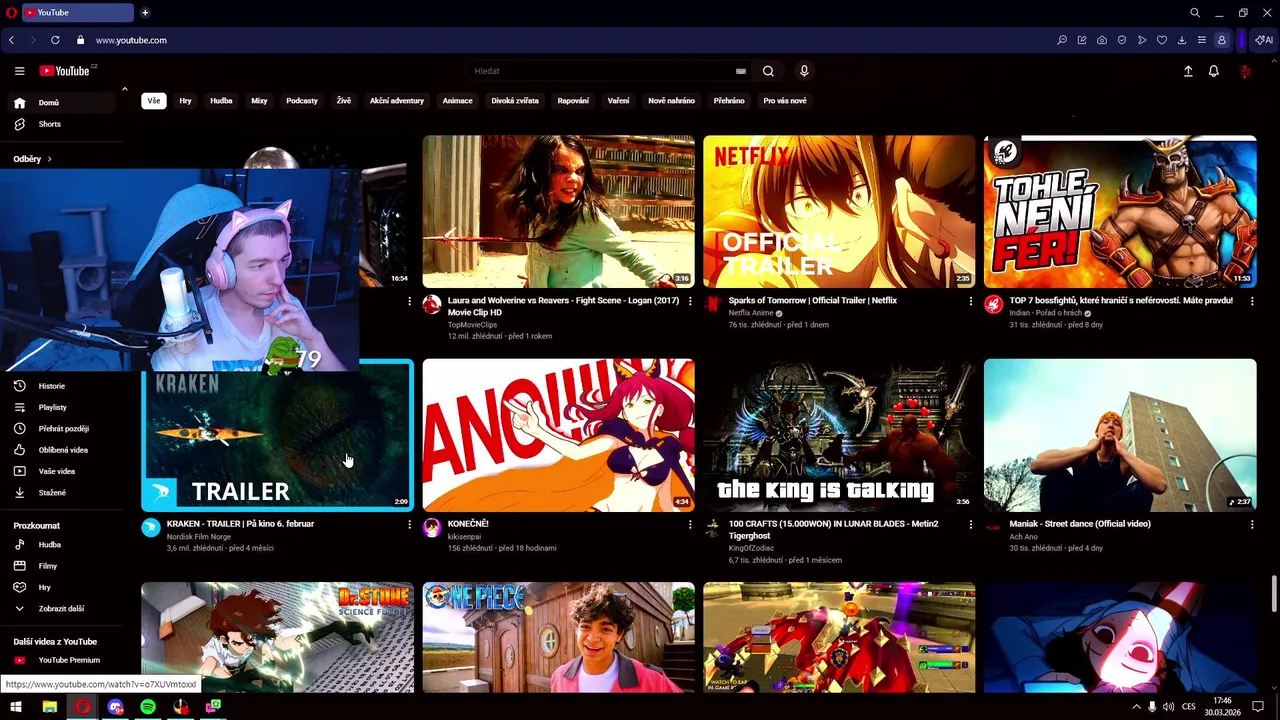Image resolution: width=1280 pixels, height=720 pixels.
Task: Open Opera Aria AI button
Action: [x=1264, y=40]
